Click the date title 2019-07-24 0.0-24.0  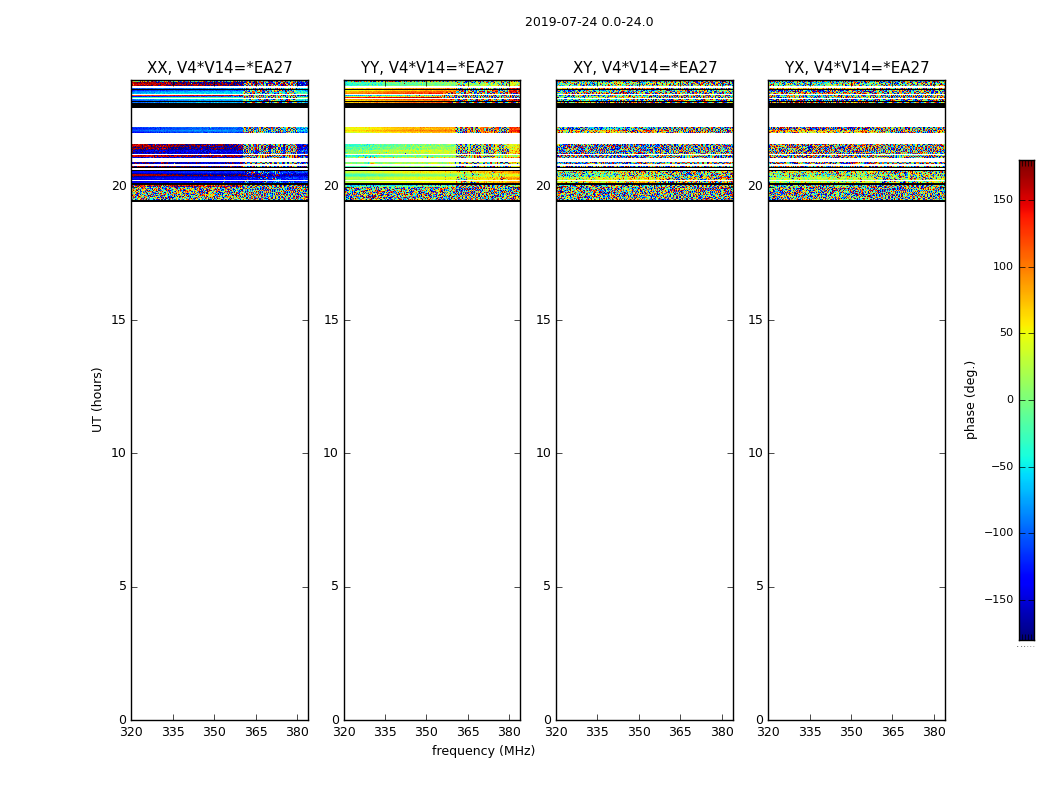588,22
